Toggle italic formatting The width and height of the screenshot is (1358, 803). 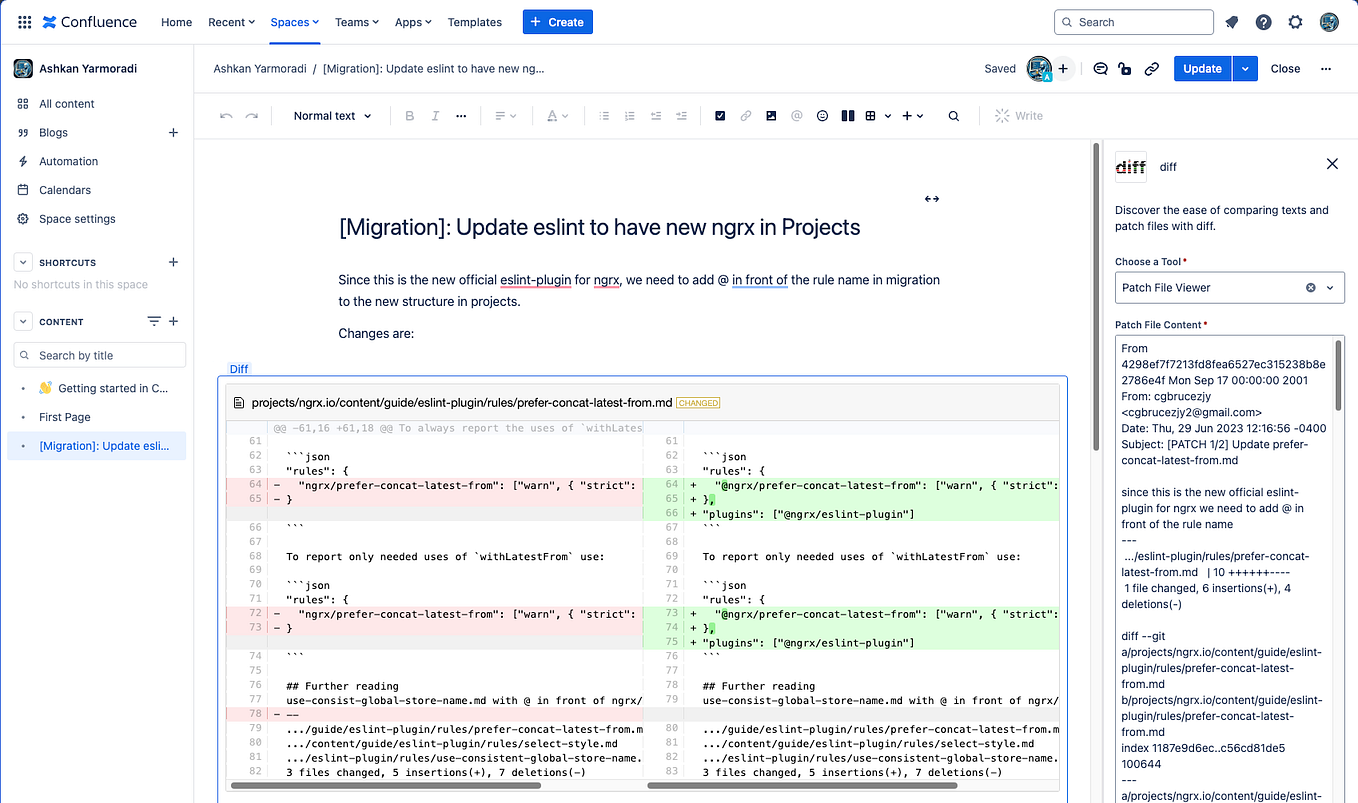tap(435, 116)
